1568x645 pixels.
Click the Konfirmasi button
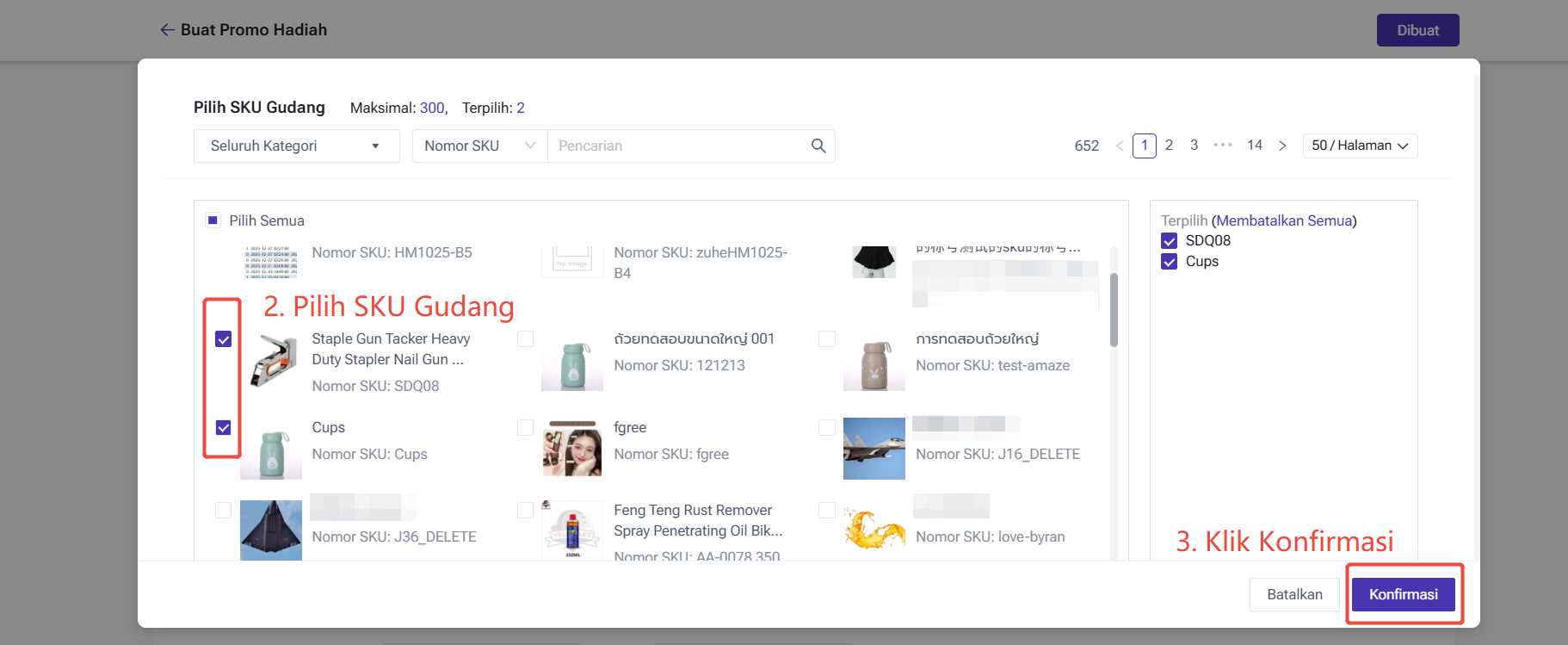click(1403, 594)
